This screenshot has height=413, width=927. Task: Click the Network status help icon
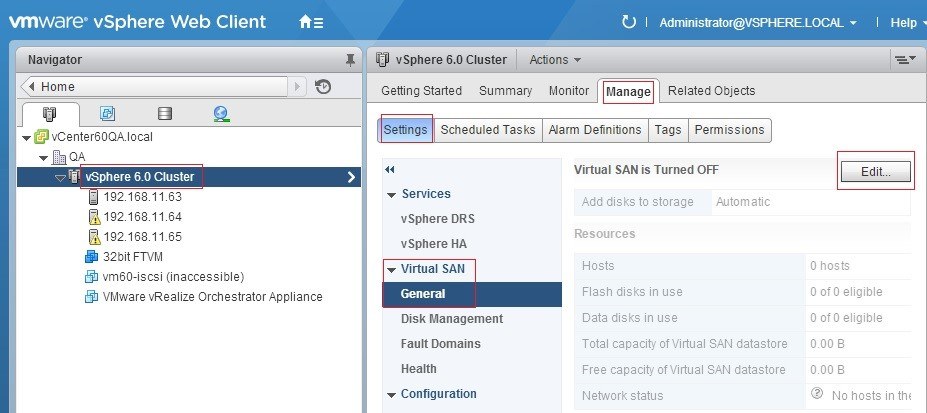tap(817, 394)
